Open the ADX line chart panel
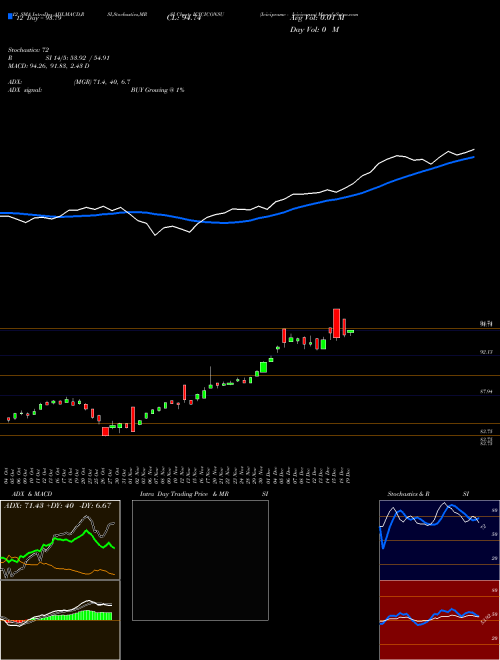This screenshot has height=660, width=500. 60,540
